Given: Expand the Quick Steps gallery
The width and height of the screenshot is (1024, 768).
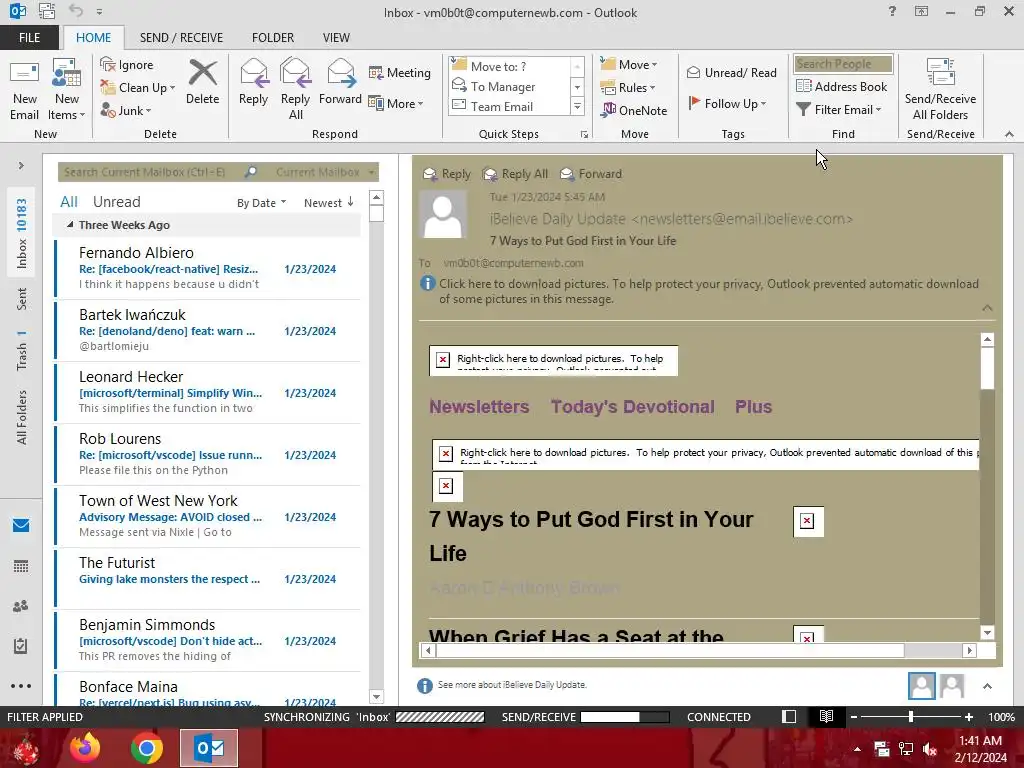Looking at the screenshot, I should click(x=577, y=106).
